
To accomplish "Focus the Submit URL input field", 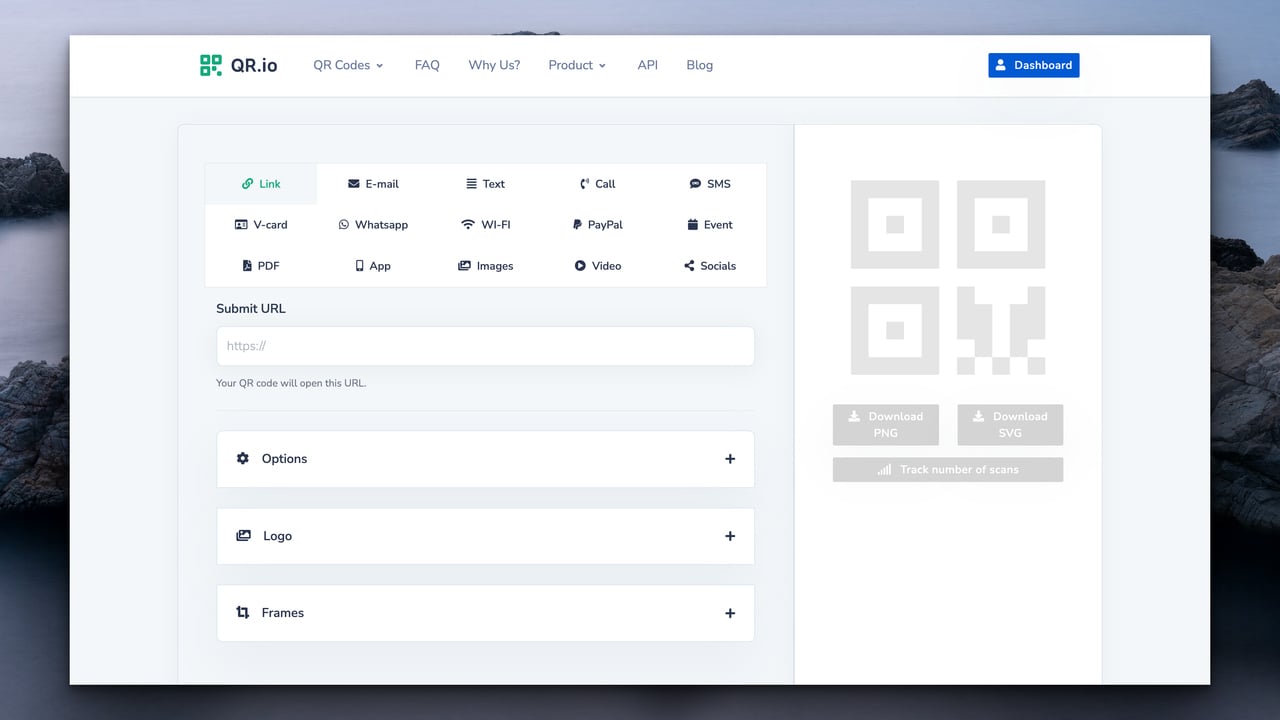I will (485, 346).
